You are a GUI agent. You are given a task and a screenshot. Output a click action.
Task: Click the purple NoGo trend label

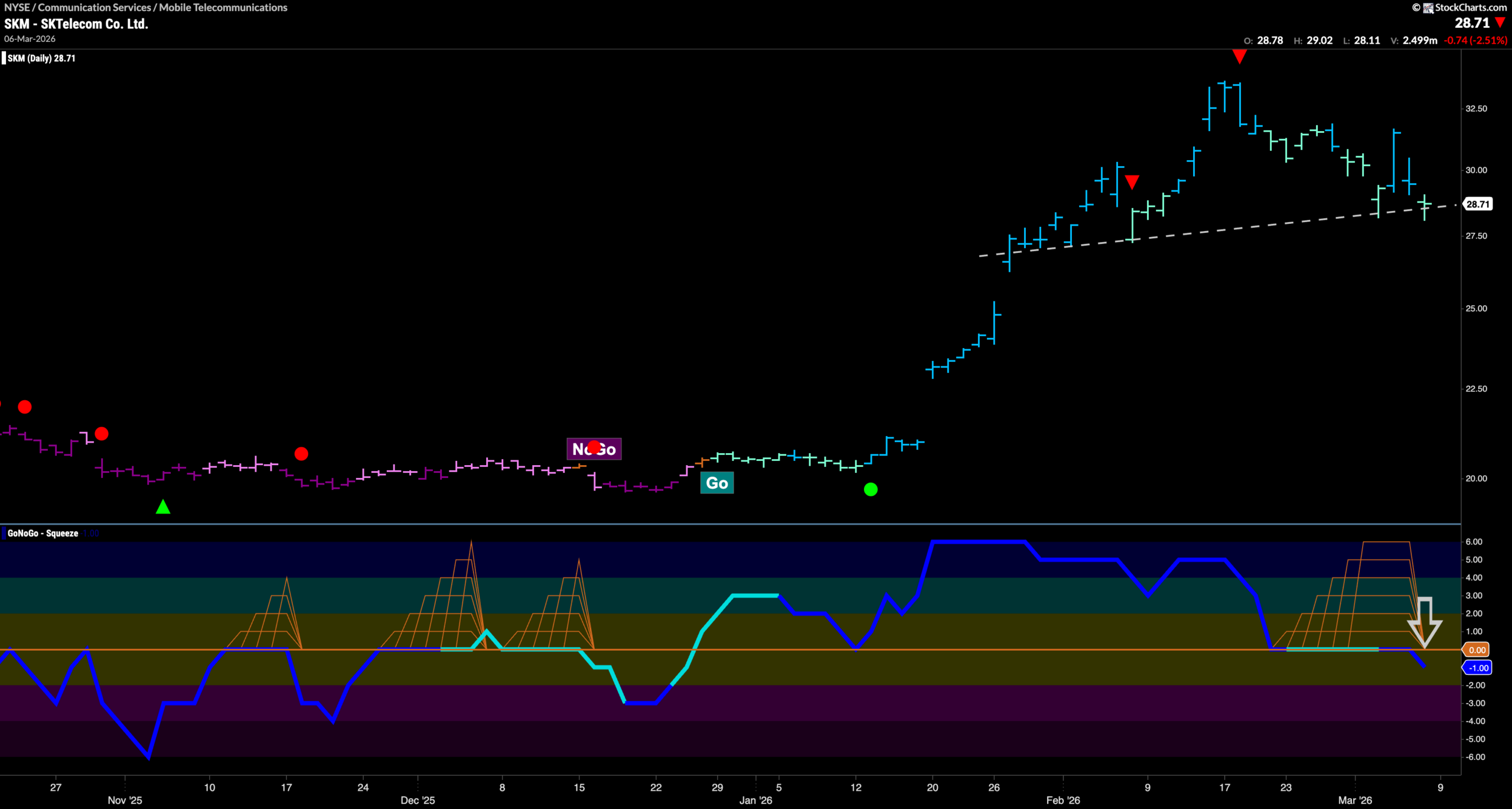[x=594, y=449]
